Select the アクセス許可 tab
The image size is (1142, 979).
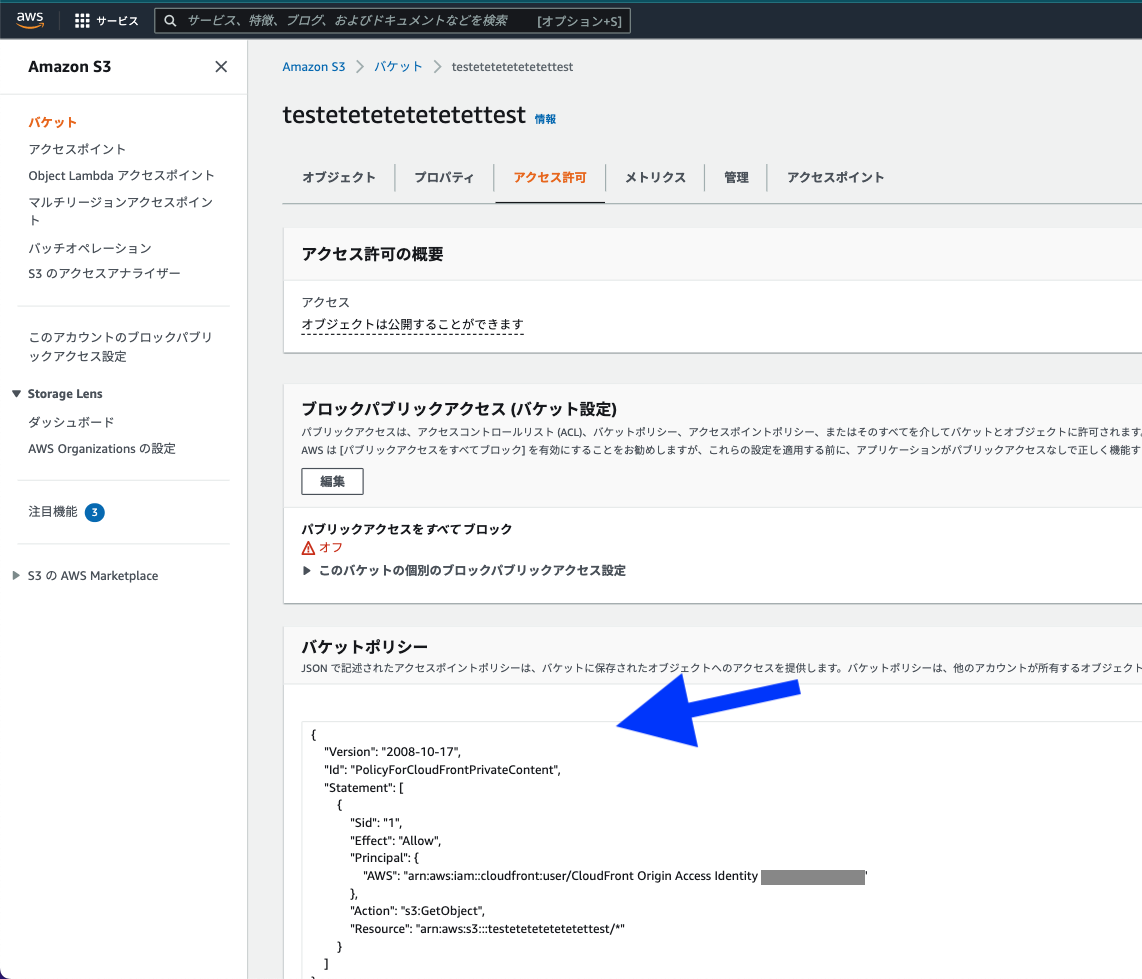pos(550,177)
